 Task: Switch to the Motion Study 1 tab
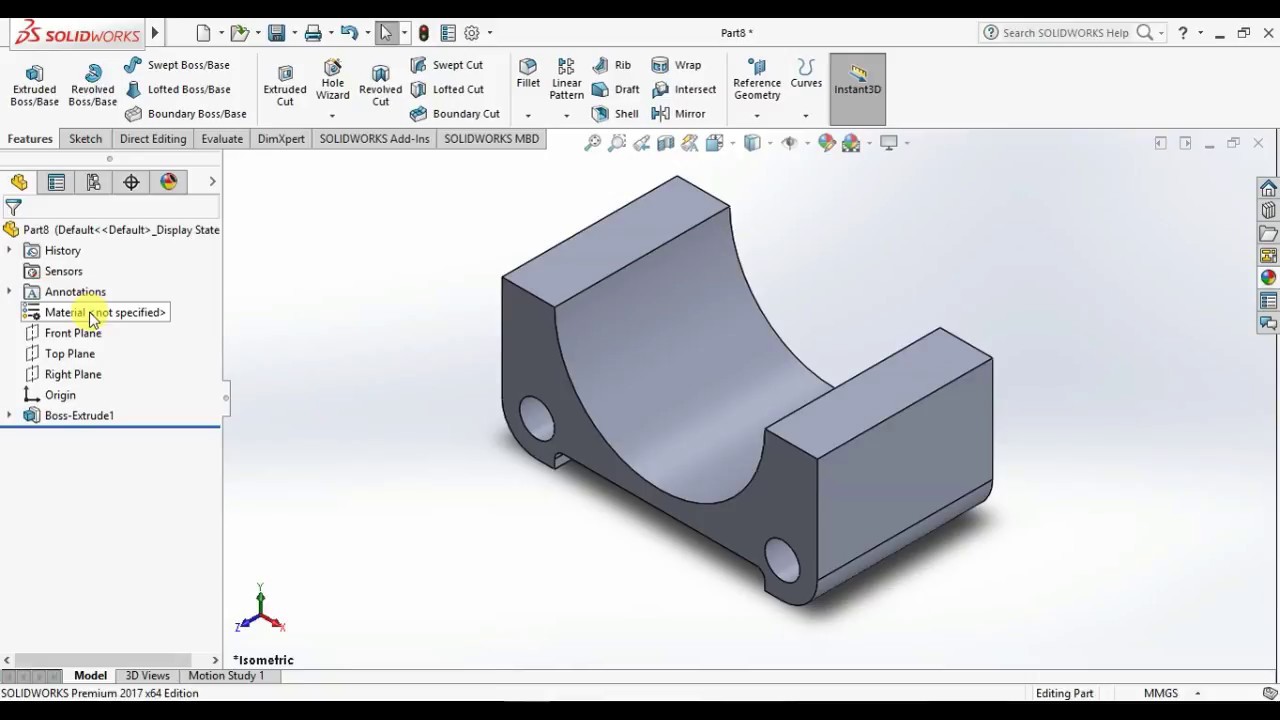point(227,676)
